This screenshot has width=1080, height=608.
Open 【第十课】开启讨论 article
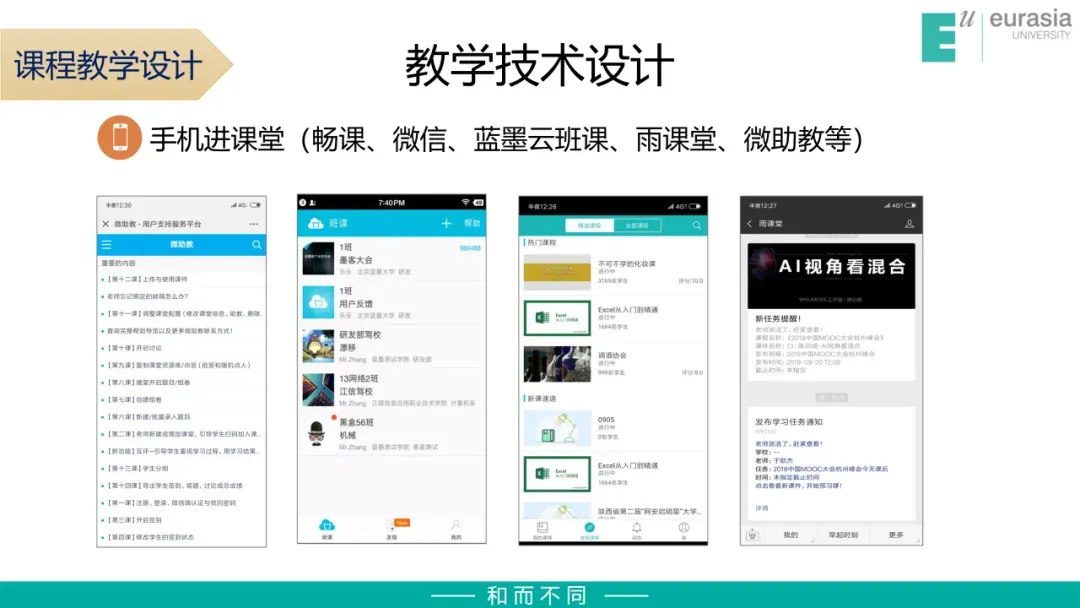point(134,348)
